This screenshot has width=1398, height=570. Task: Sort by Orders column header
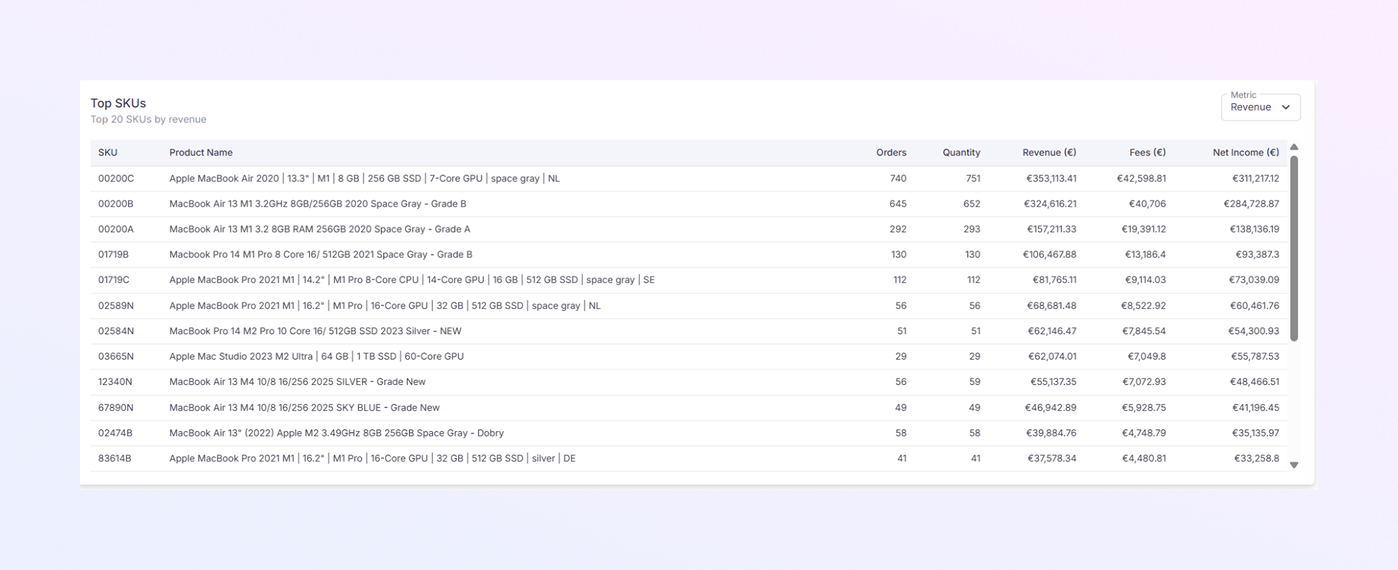click(891, 153)
